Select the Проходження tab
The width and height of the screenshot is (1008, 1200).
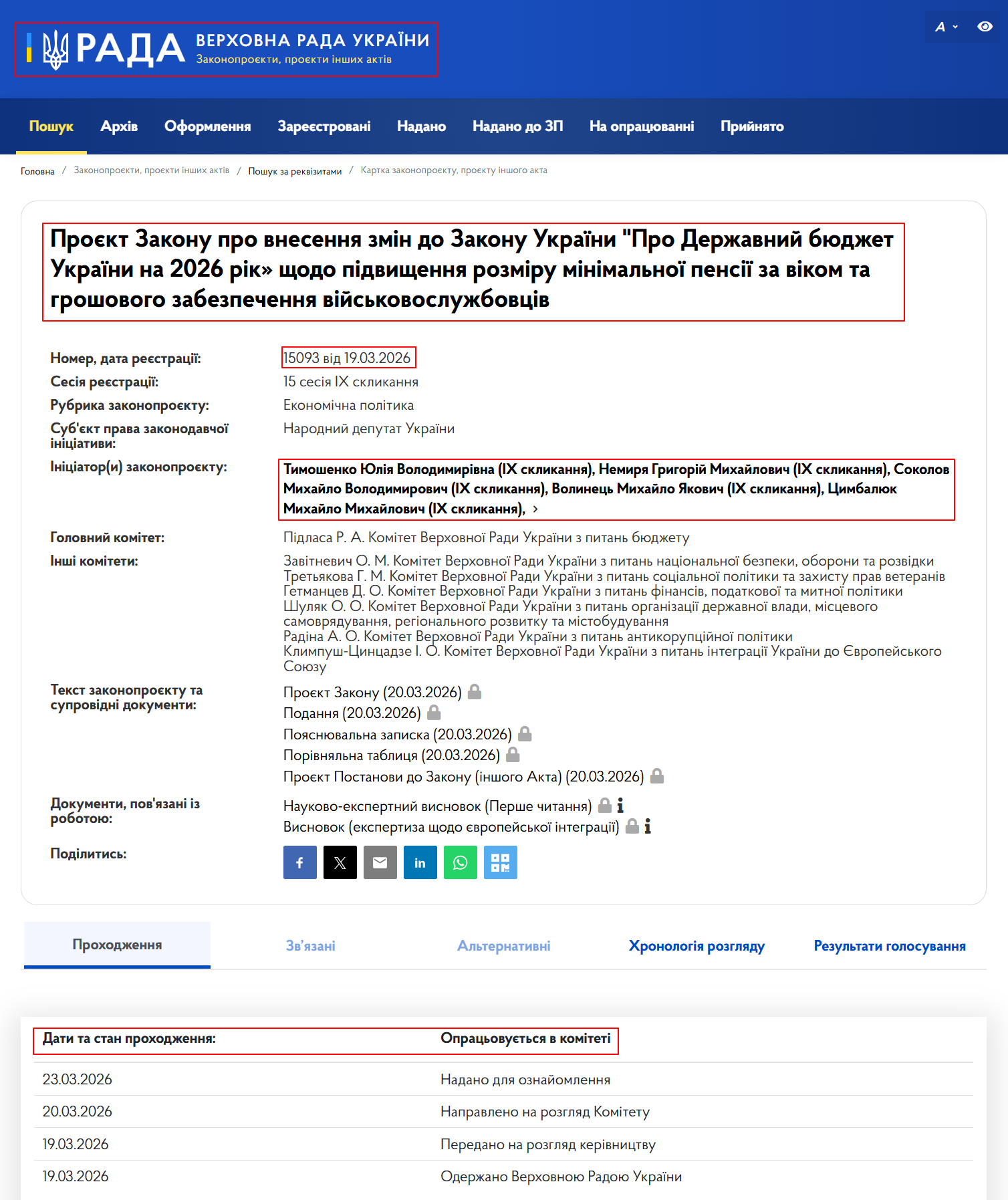click(117, 945)
